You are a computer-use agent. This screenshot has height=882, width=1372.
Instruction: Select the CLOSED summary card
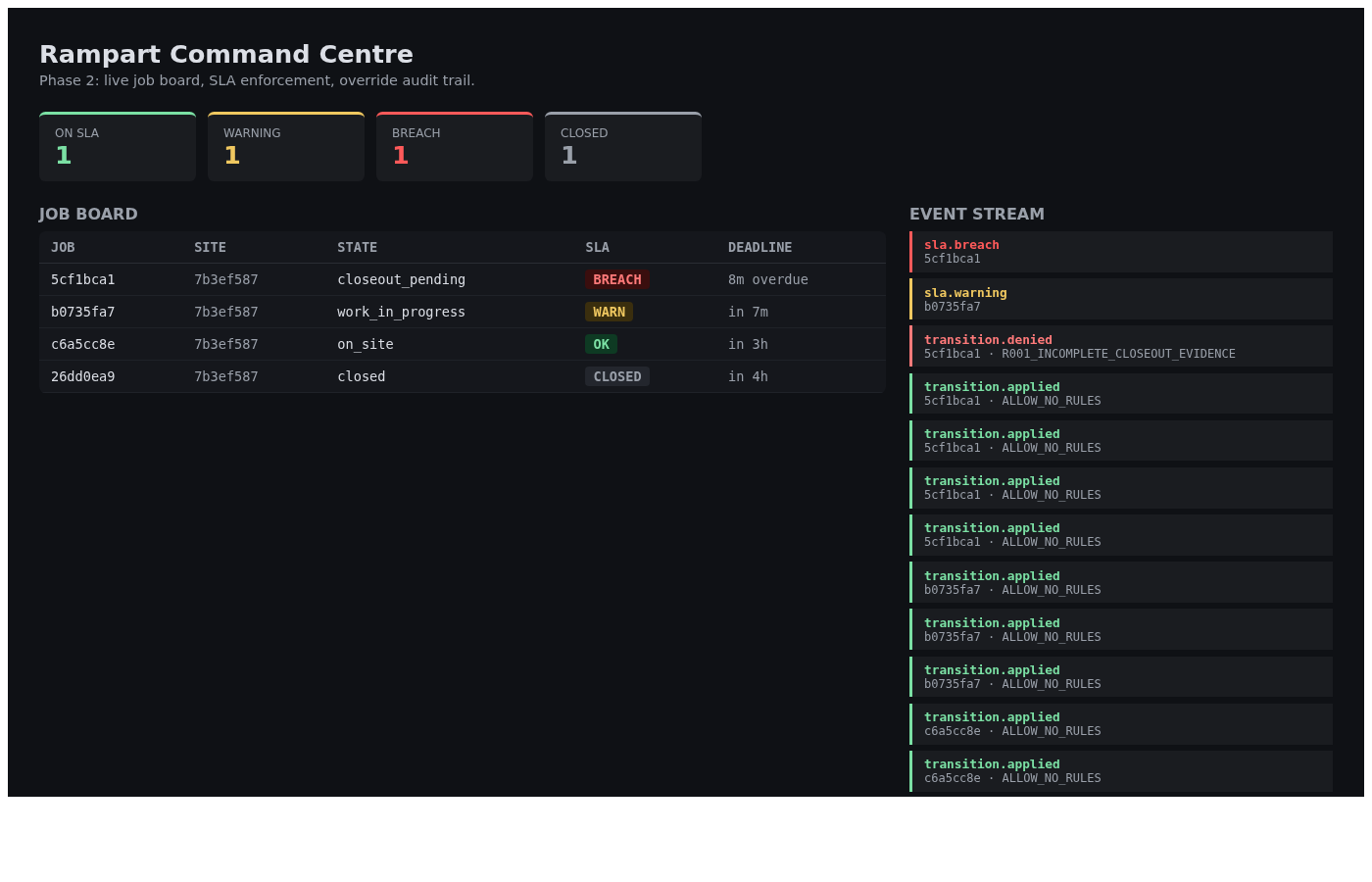623,147
